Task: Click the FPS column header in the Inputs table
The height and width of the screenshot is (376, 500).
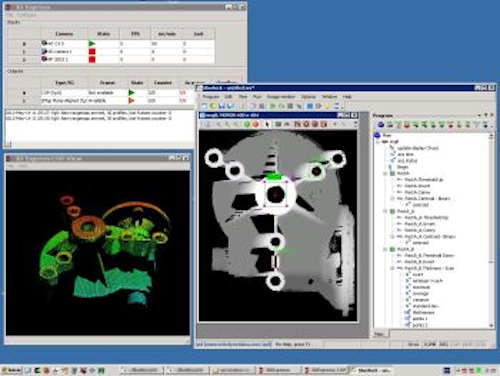Action: tap(135, 34)
